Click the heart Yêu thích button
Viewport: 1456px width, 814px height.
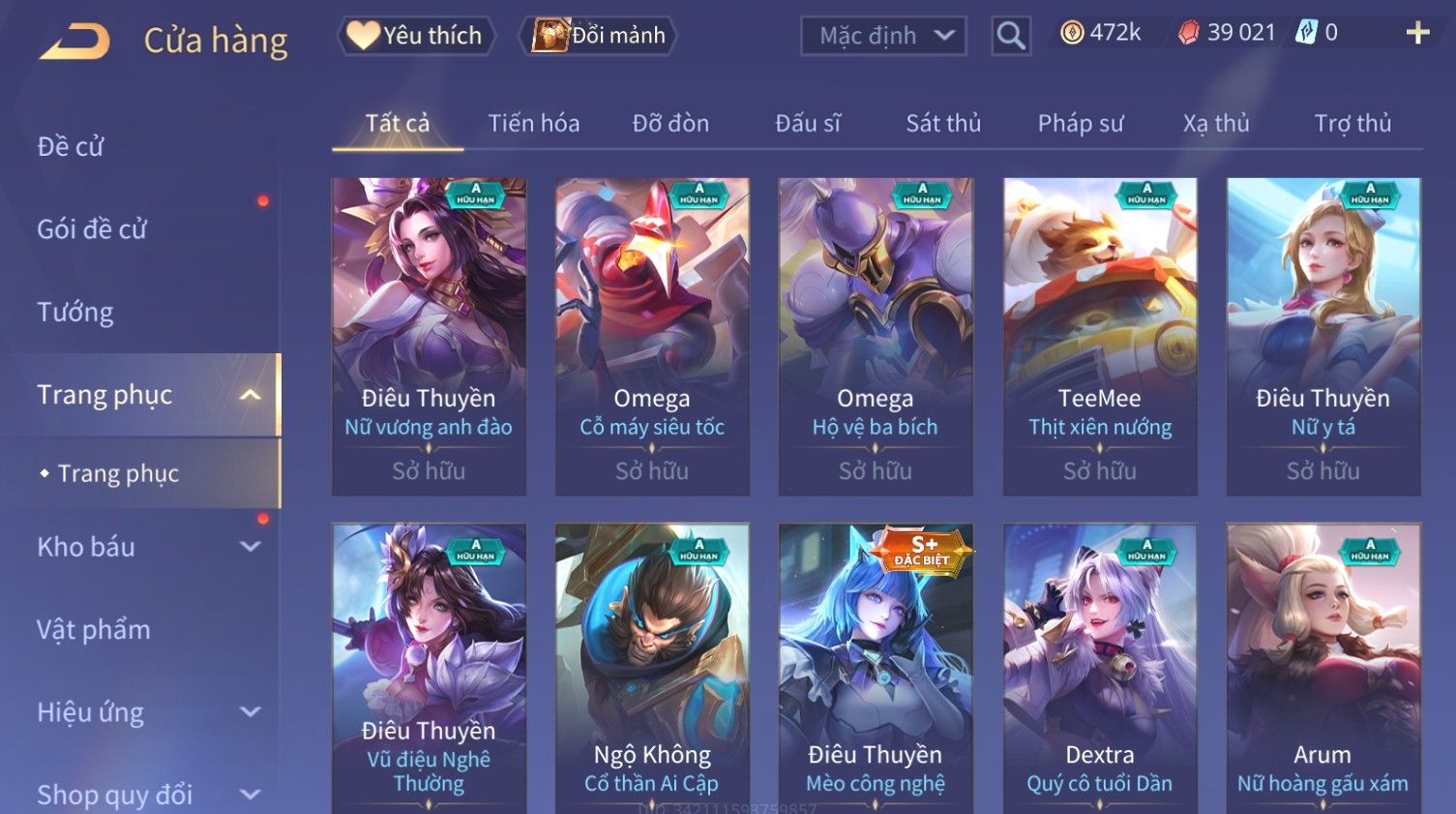tap(416, 36)
